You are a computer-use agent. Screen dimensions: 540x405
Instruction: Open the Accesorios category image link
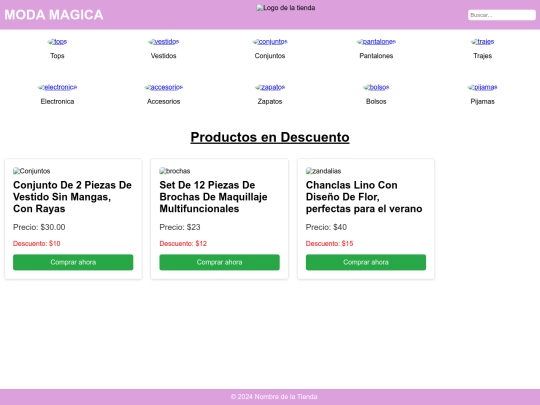click(164, 87)
